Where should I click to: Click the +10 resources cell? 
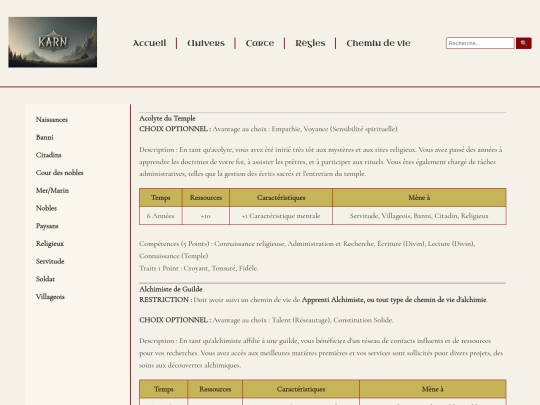(206, 216)
